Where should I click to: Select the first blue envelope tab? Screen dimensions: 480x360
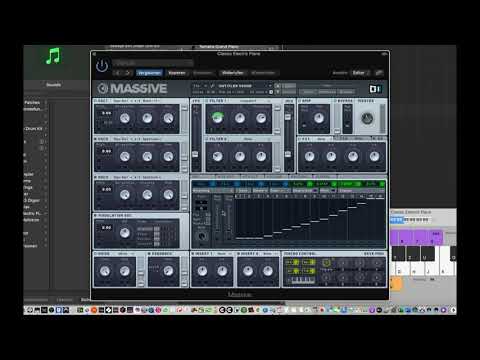[x=205, y=184]
